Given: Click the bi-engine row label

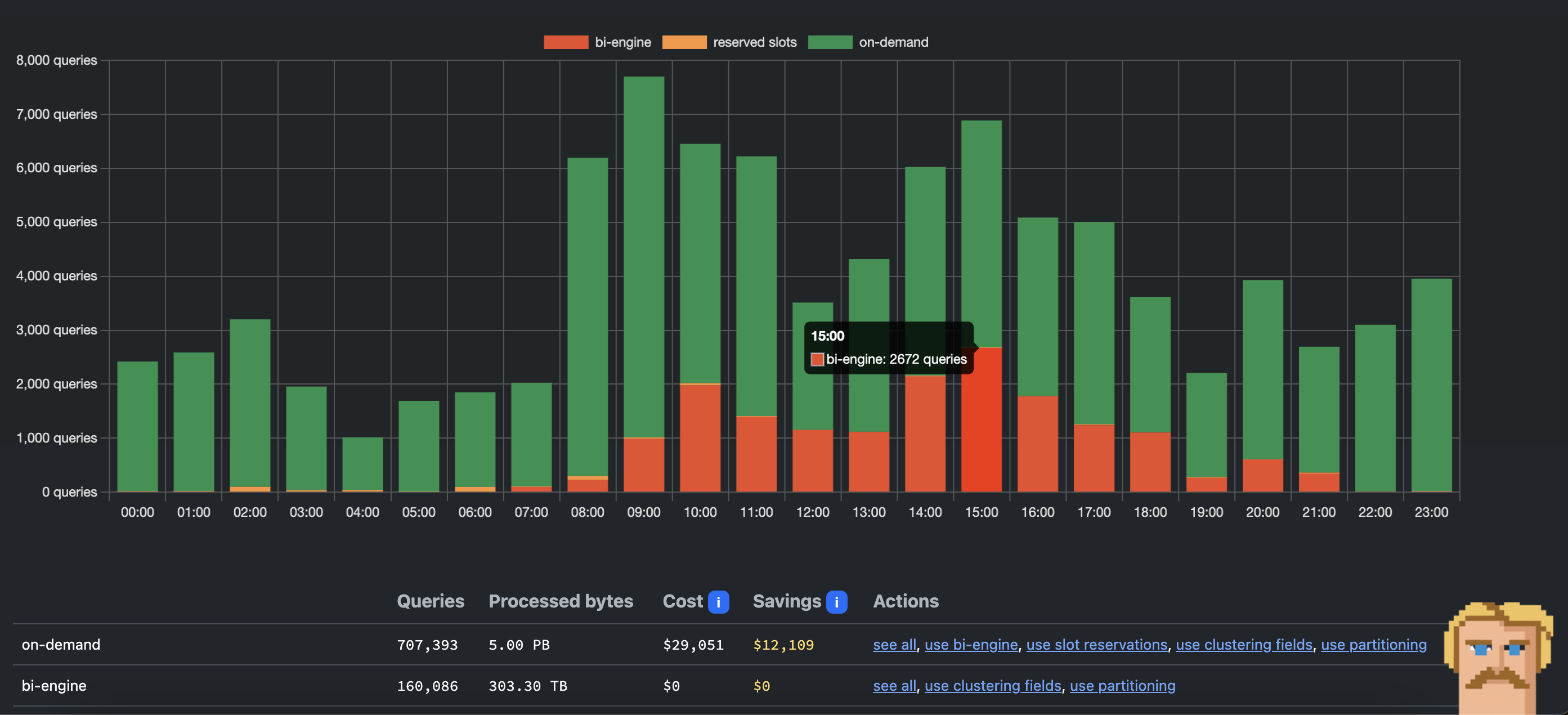Looking at the screenshot, I should [x=53, y=686].
